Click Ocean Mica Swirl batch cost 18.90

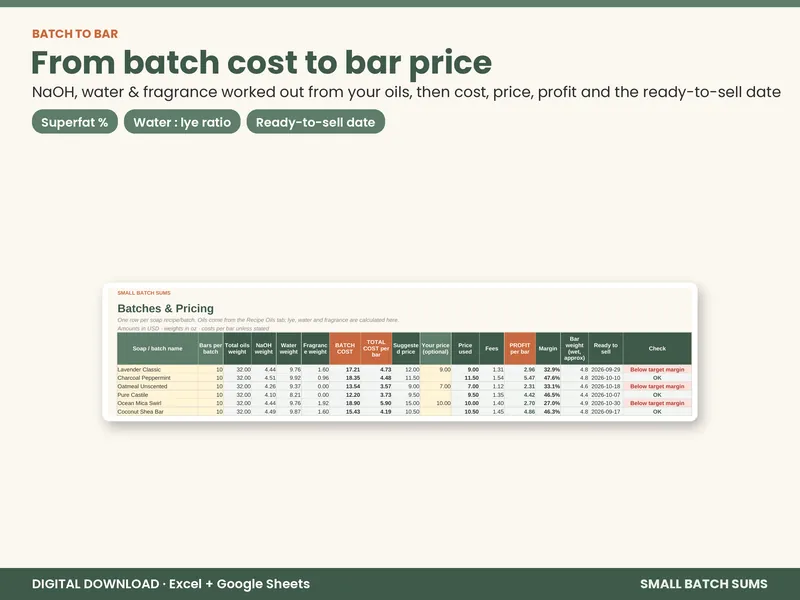[x=345, y=403]
